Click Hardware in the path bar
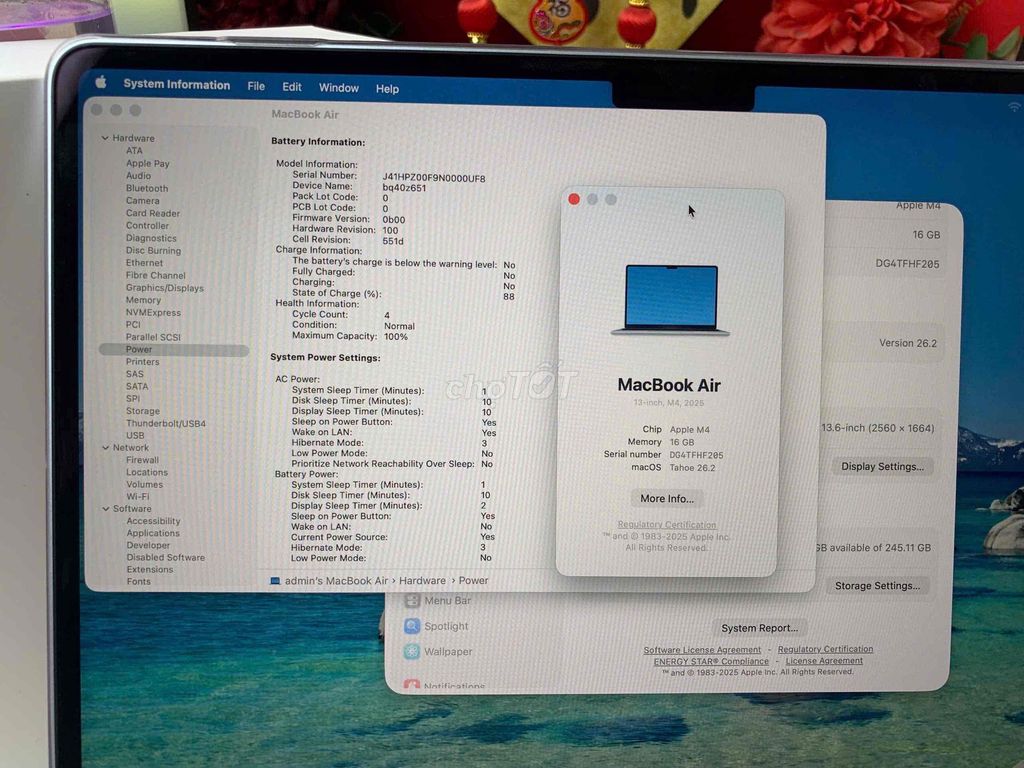Screen dimensions: 1024x768 point(423,581)
